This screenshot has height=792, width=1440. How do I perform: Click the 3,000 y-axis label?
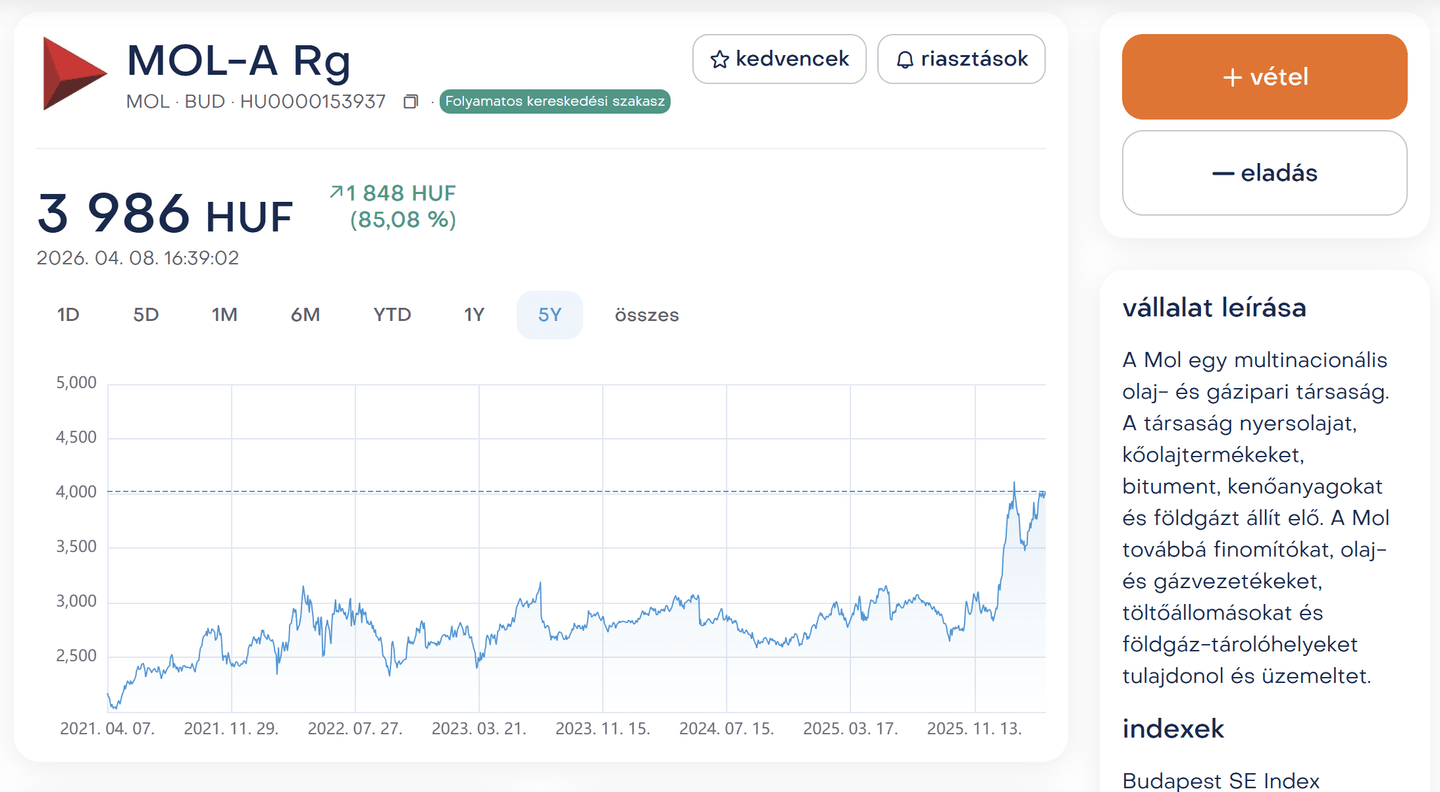pos(76,602)
